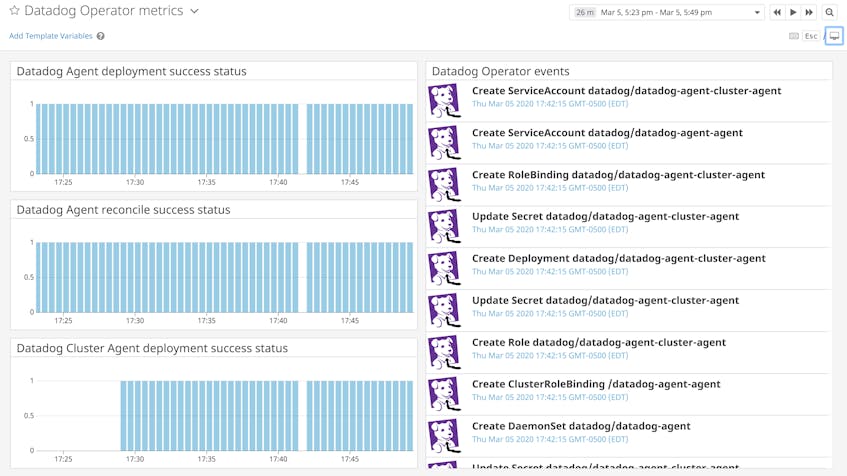
Task: Open the Create Role datadog-agent-cluster-agent event
Action: (599, 342)
